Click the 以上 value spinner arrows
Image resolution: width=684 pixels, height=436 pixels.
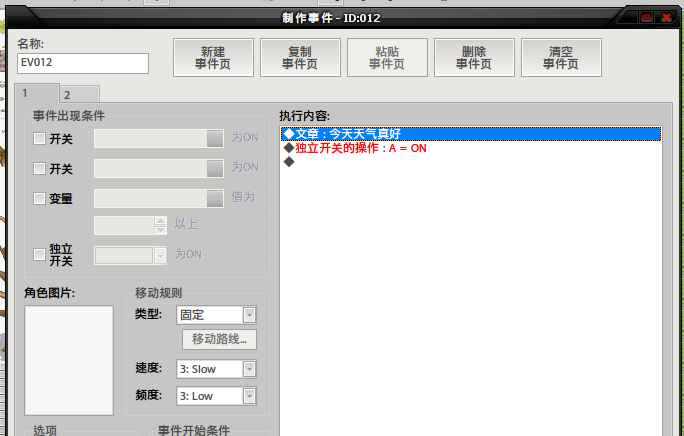(160, 225)
